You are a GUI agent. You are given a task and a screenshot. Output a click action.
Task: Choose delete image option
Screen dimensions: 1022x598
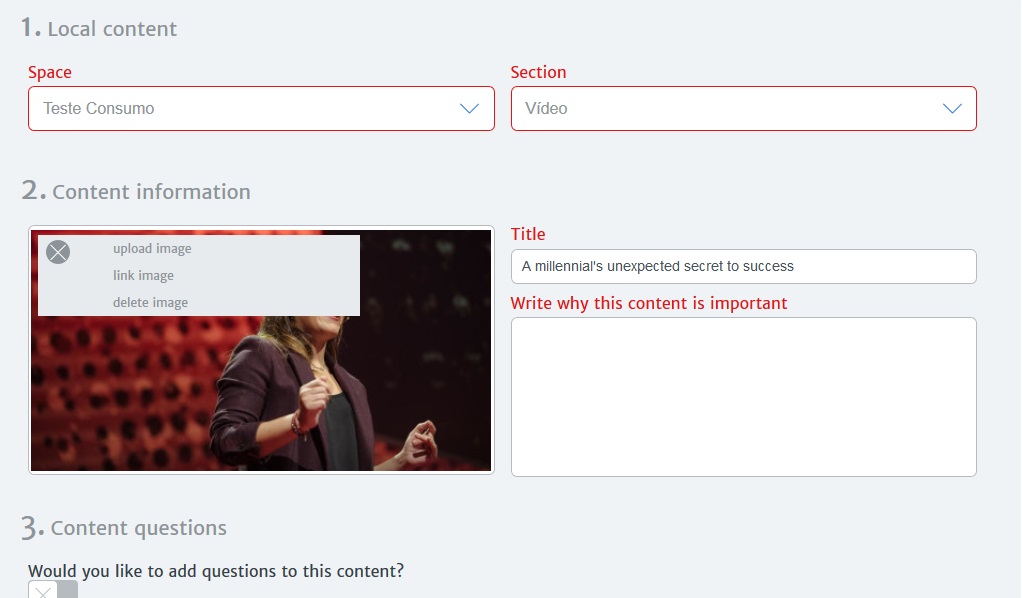click(151, 303)
